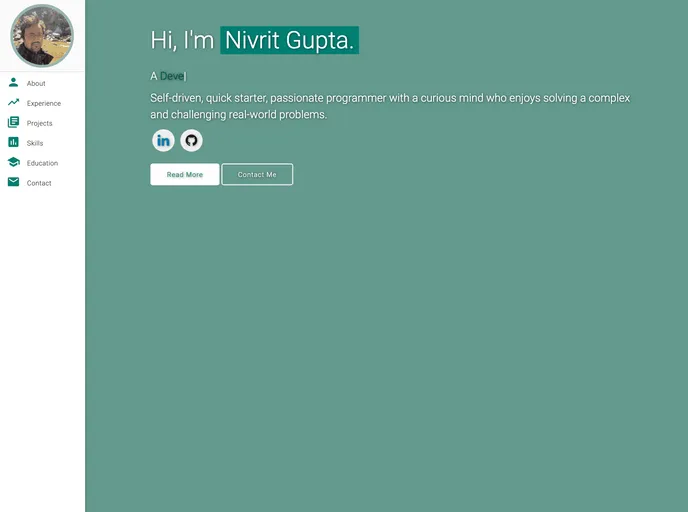Navigate to the Experience label in sidebar

(44, 104)
